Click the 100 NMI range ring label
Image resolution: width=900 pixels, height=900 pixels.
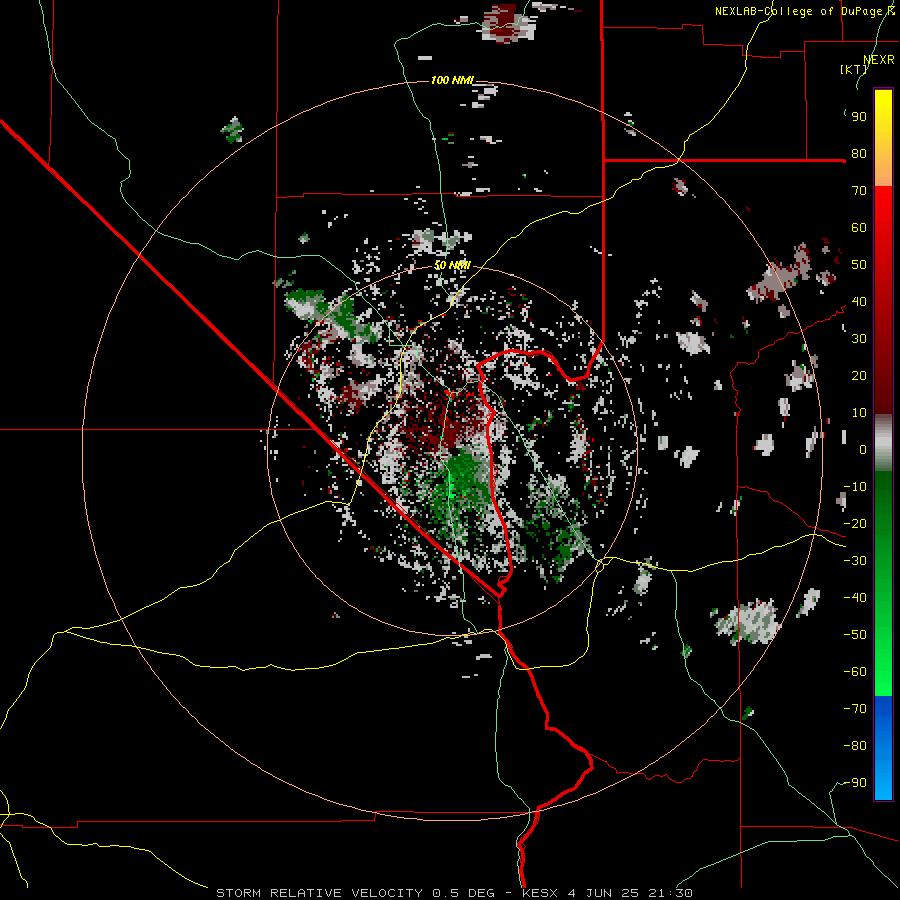tap(452, 80)
